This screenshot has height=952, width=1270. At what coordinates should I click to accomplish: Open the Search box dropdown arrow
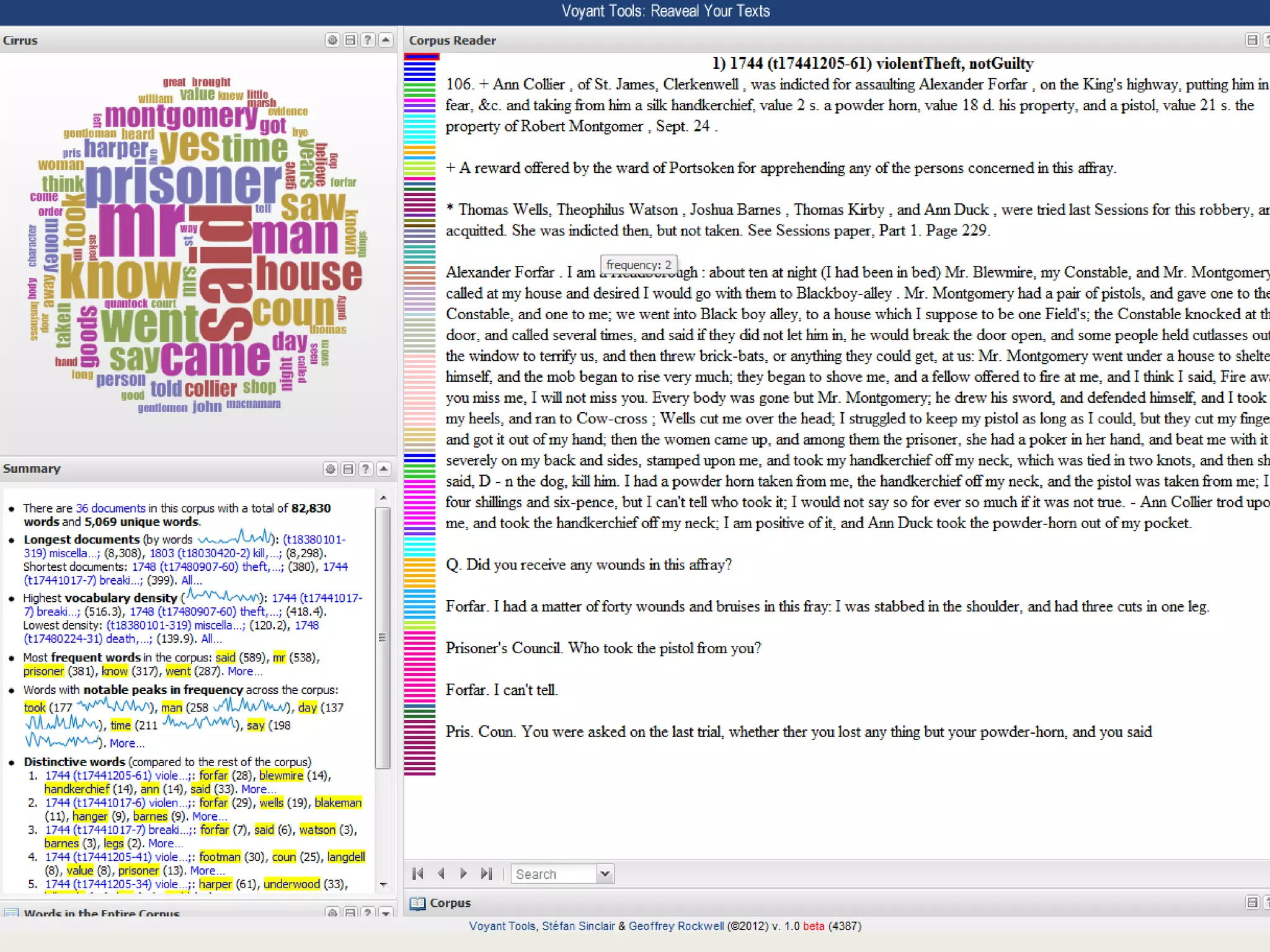tap(605, 874)
